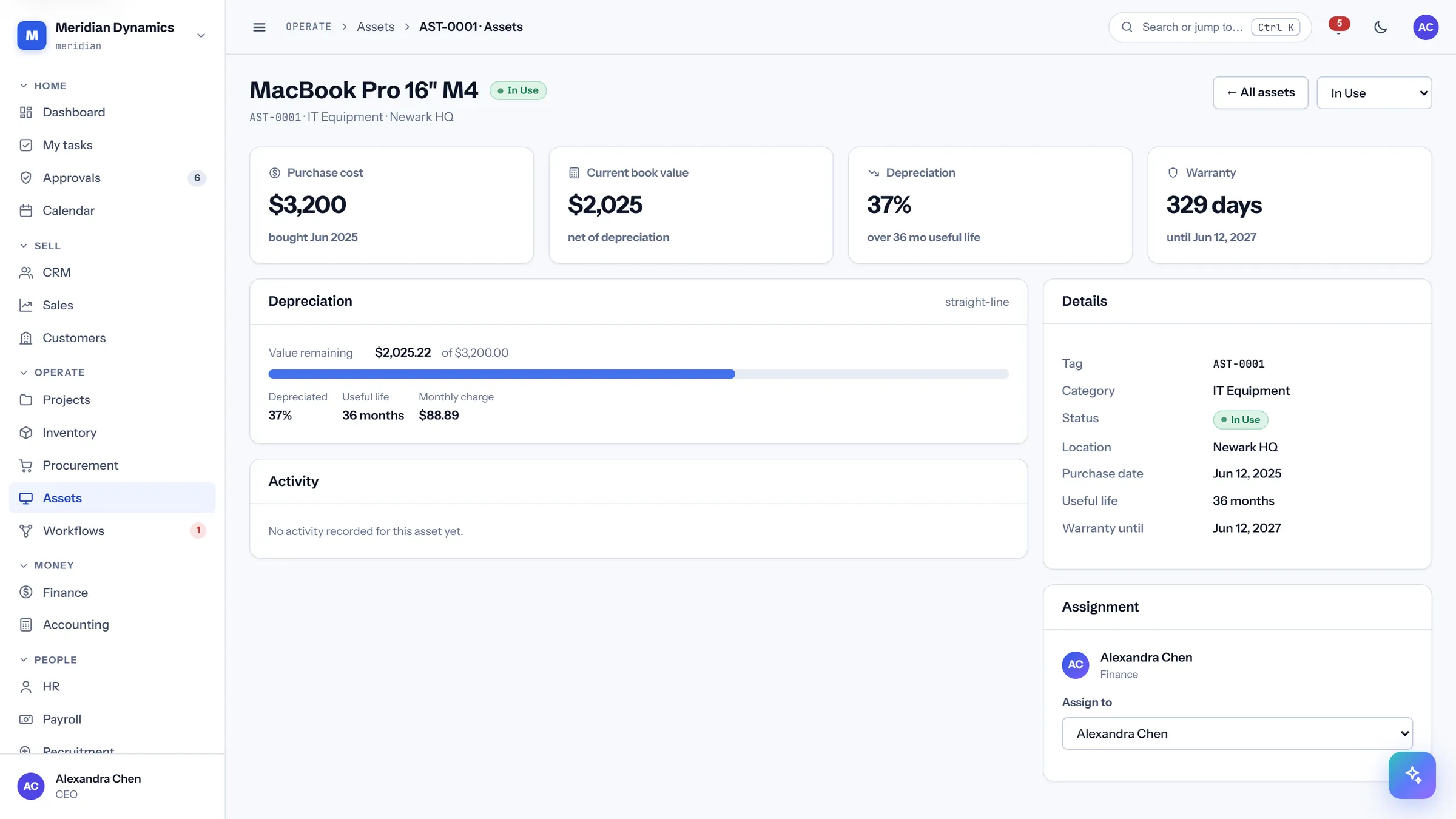Click No activity recorded message
The height and width of the screenshot is (819, 1456).
pyautogui.click(x=366, y=531)
